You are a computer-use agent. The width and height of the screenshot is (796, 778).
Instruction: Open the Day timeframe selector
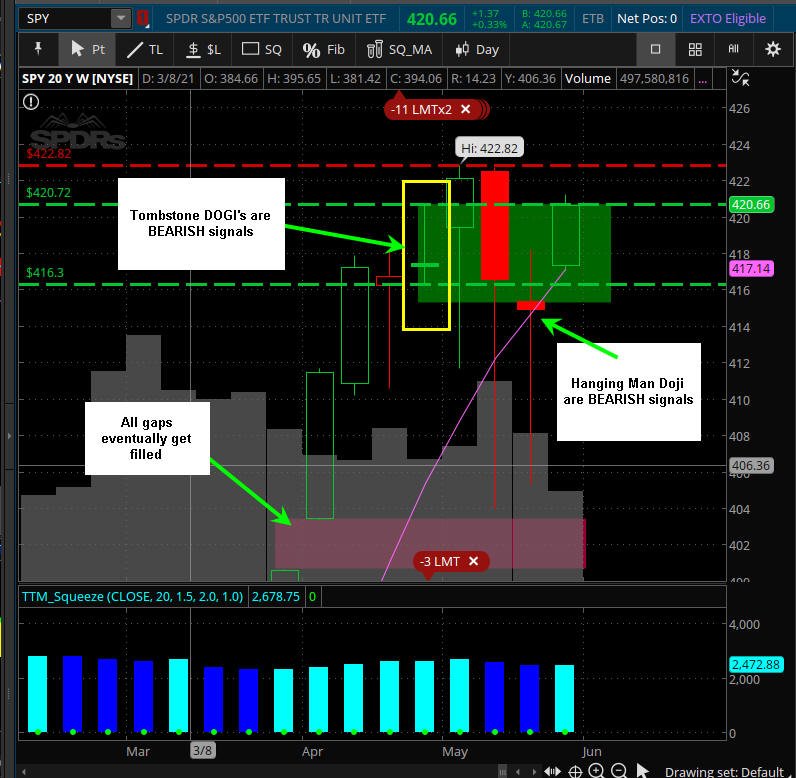(477, 49)
